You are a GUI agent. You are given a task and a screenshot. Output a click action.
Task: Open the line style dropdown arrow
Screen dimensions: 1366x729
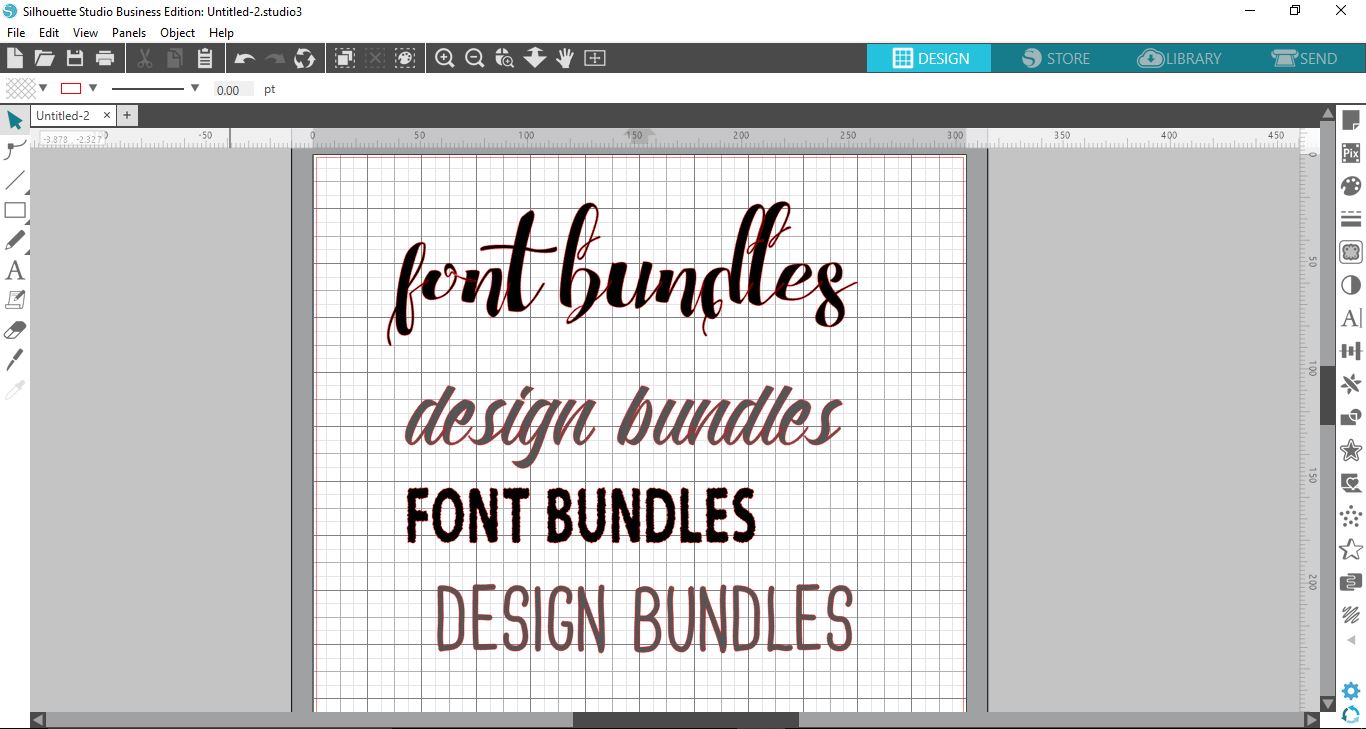tap(195, 88)
